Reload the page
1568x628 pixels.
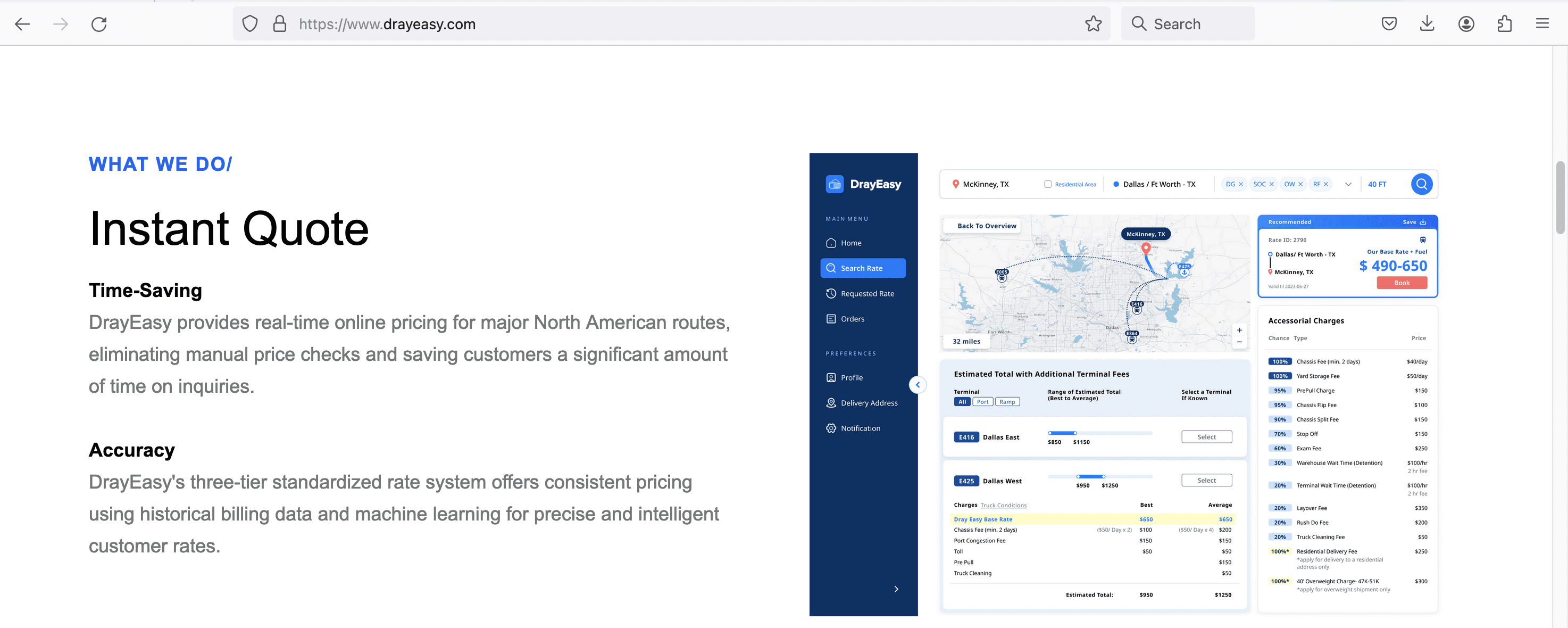98,24
